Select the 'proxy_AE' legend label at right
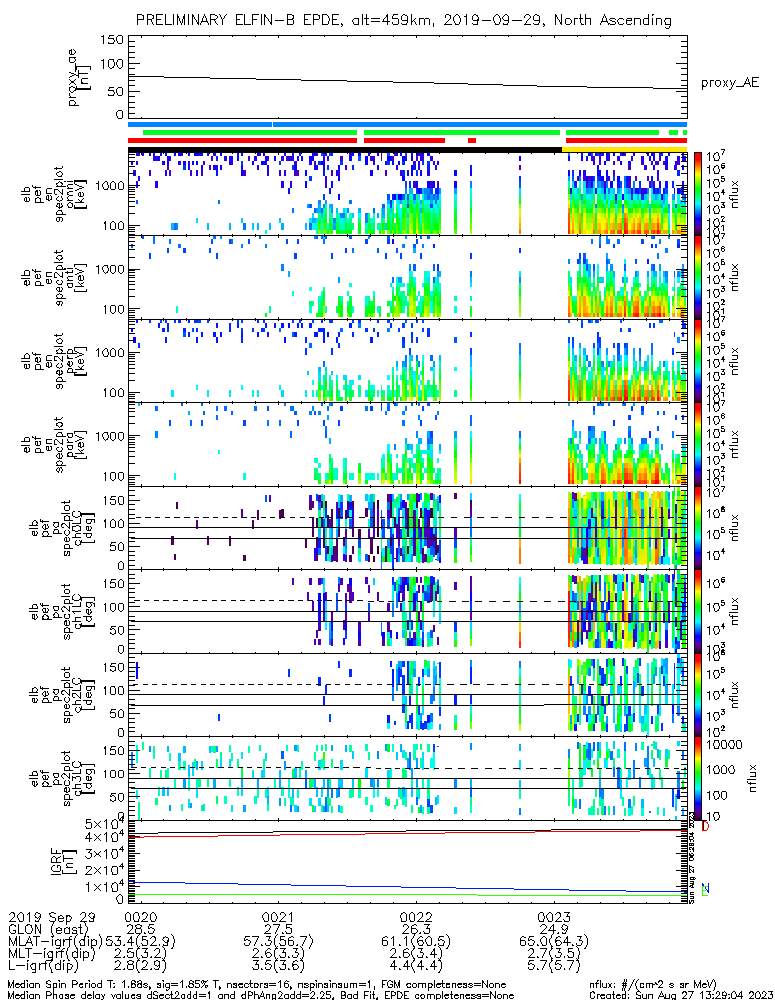775x1000 pixels. tap(730, 83)
